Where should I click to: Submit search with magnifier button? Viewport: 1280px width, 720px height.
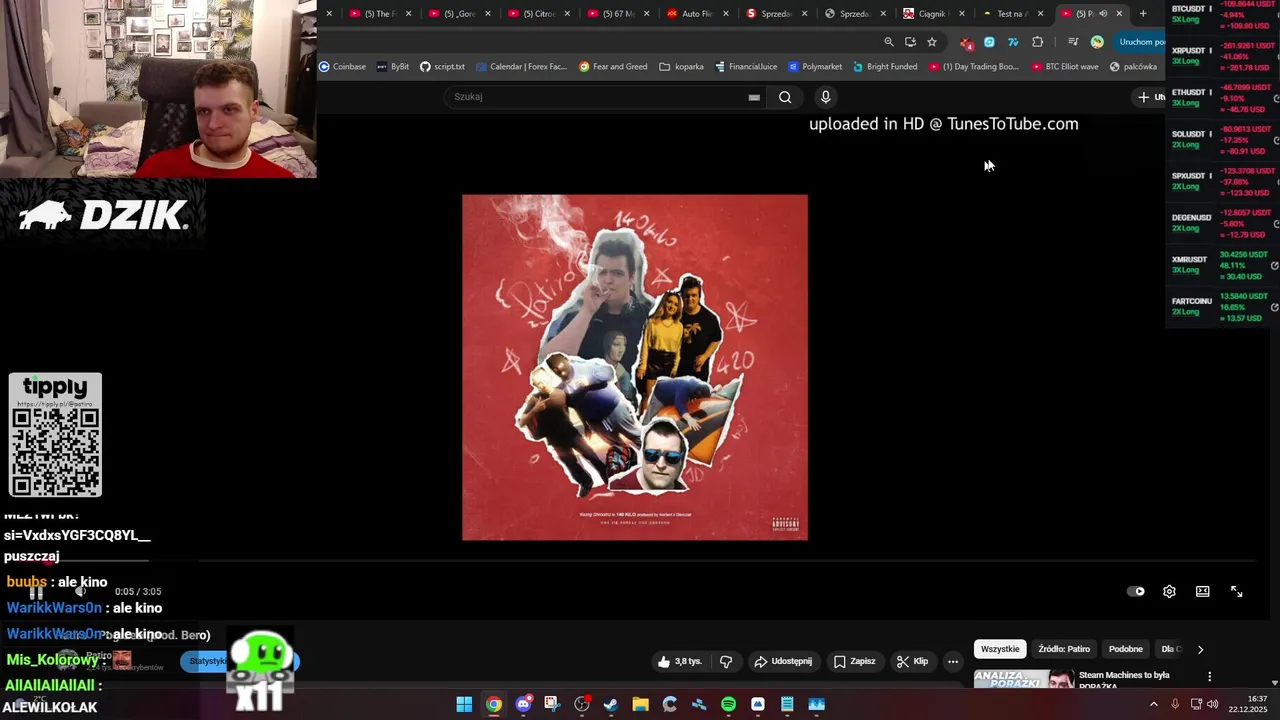click(785, 97)
